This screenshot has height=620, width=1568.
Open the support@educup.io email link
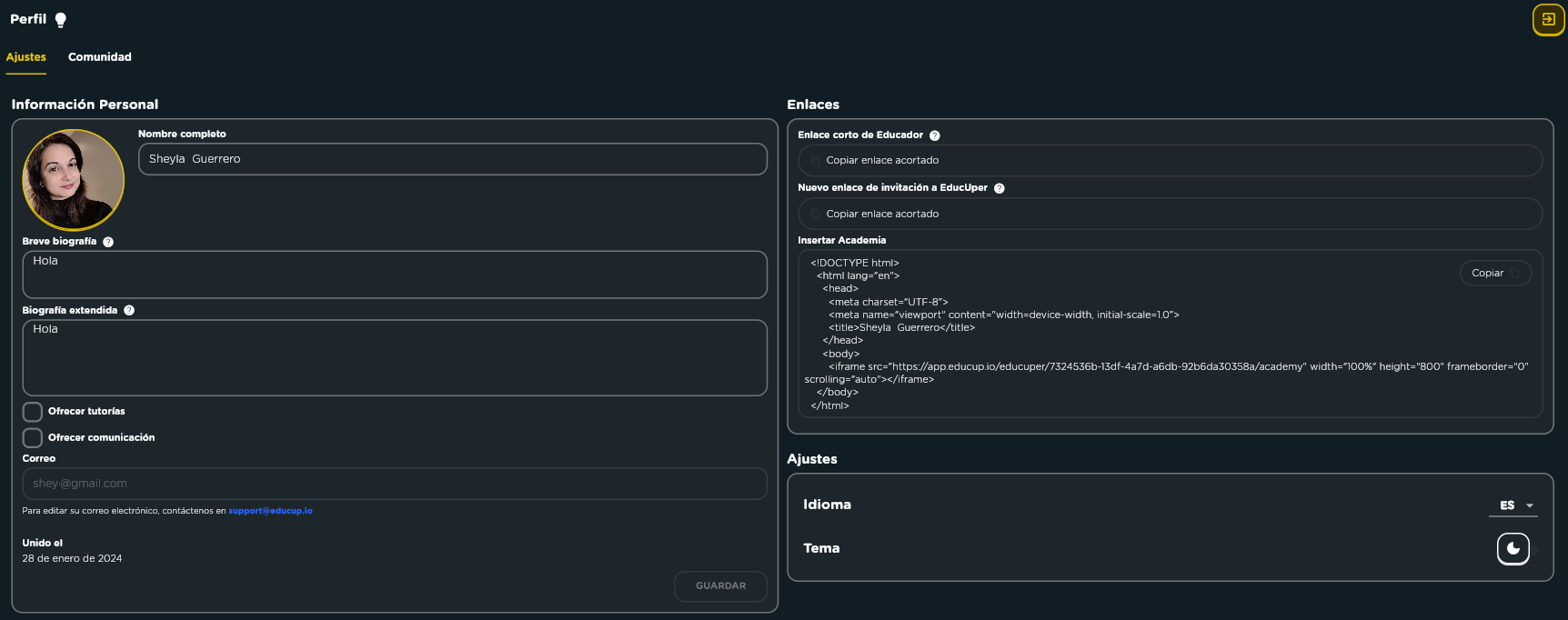pyautogui.click(x=270, y=511)
